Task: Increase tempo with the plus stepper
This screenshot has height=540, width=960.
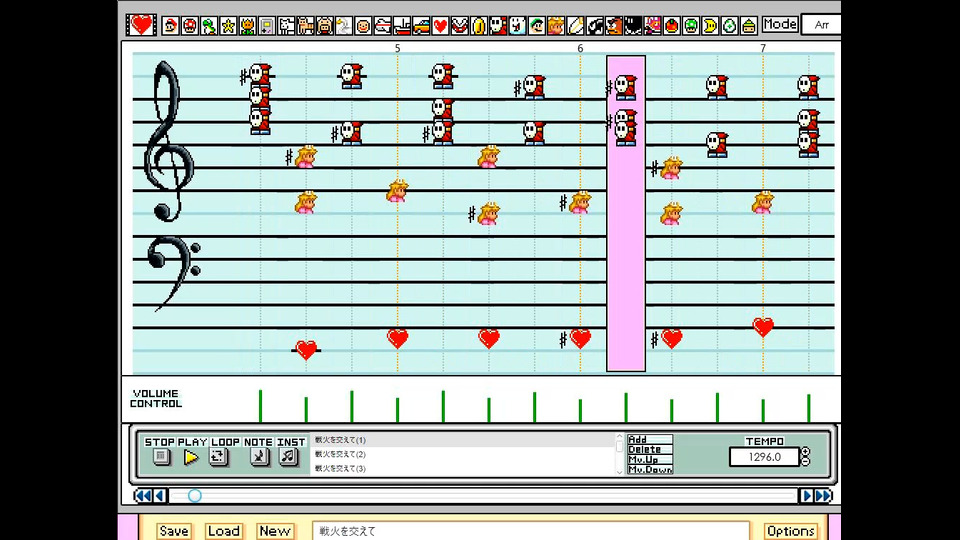Action: pos(806,452)
